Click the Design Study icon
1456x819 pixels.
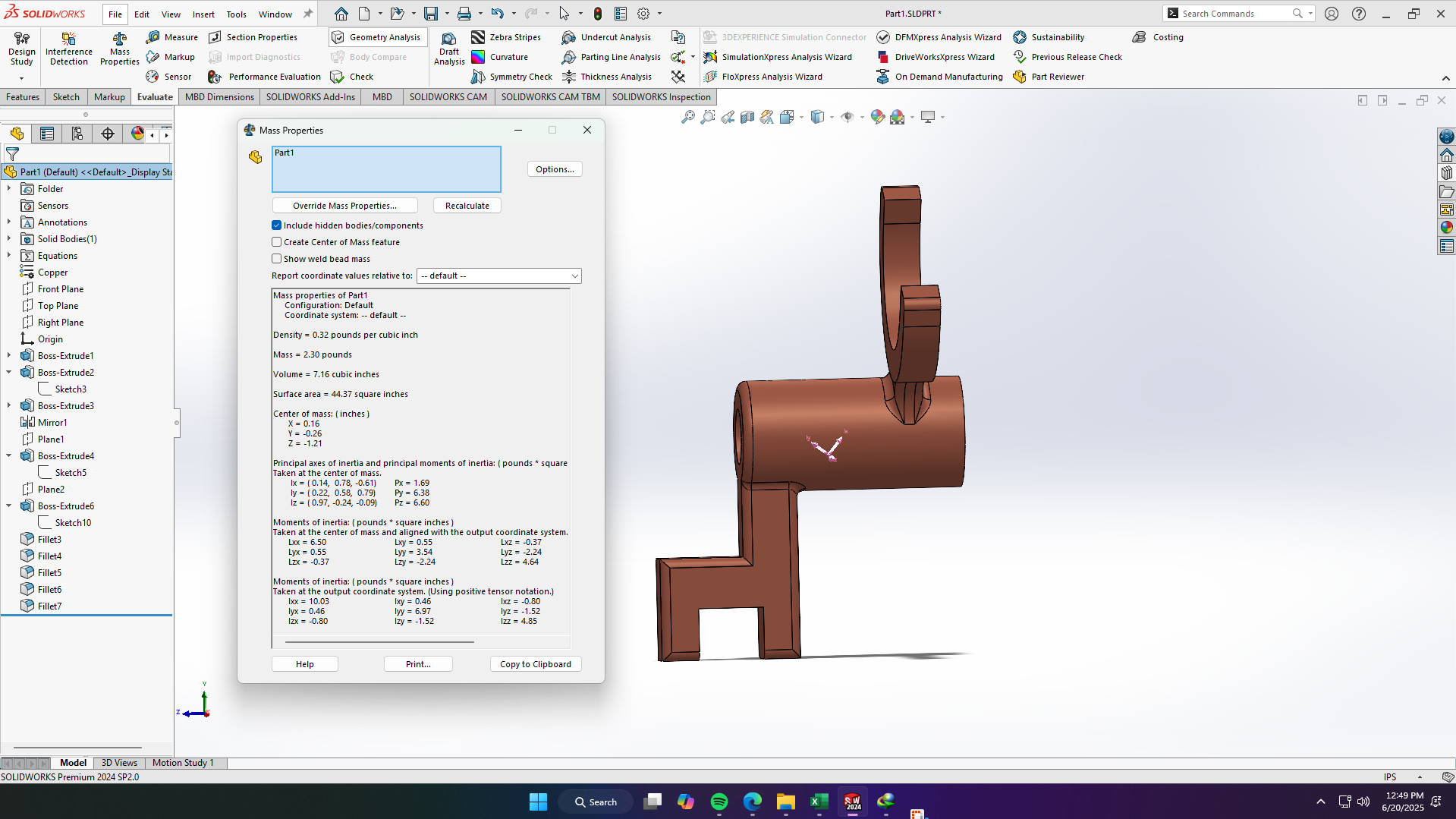pos(21,49)
